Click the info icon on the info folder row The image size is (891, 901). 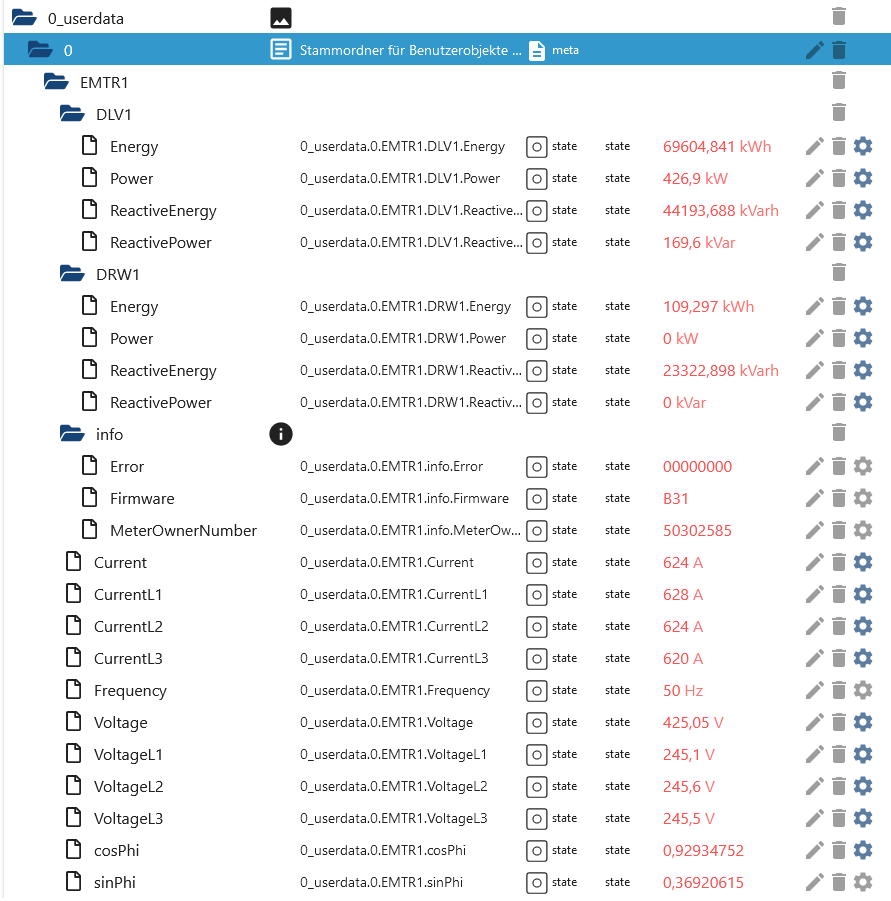(281, 434)
